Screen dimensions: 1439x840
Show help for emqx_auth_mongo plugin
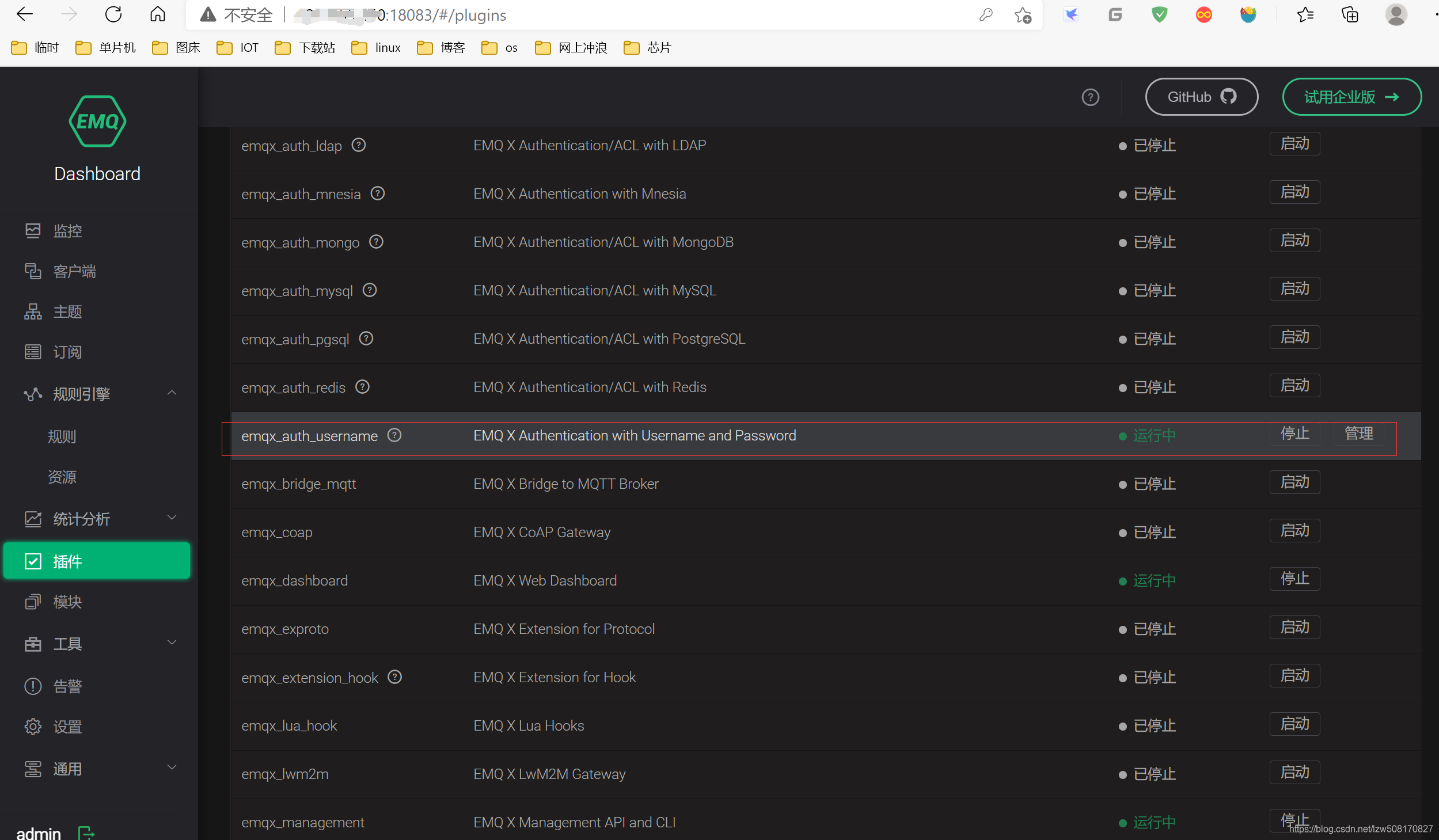pos(377,242)
